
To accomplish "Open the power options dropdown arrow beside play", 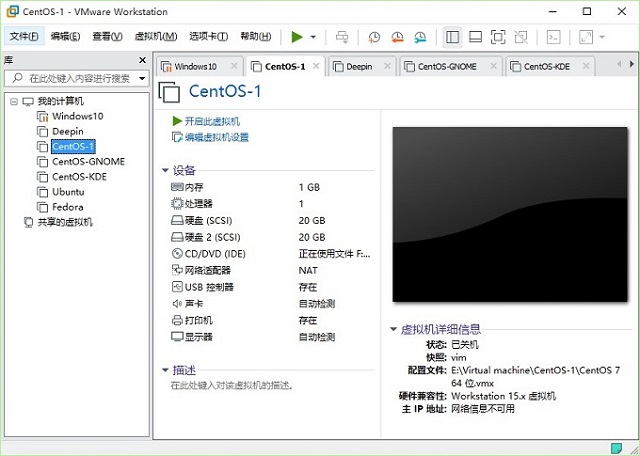I will click(313, 37).
